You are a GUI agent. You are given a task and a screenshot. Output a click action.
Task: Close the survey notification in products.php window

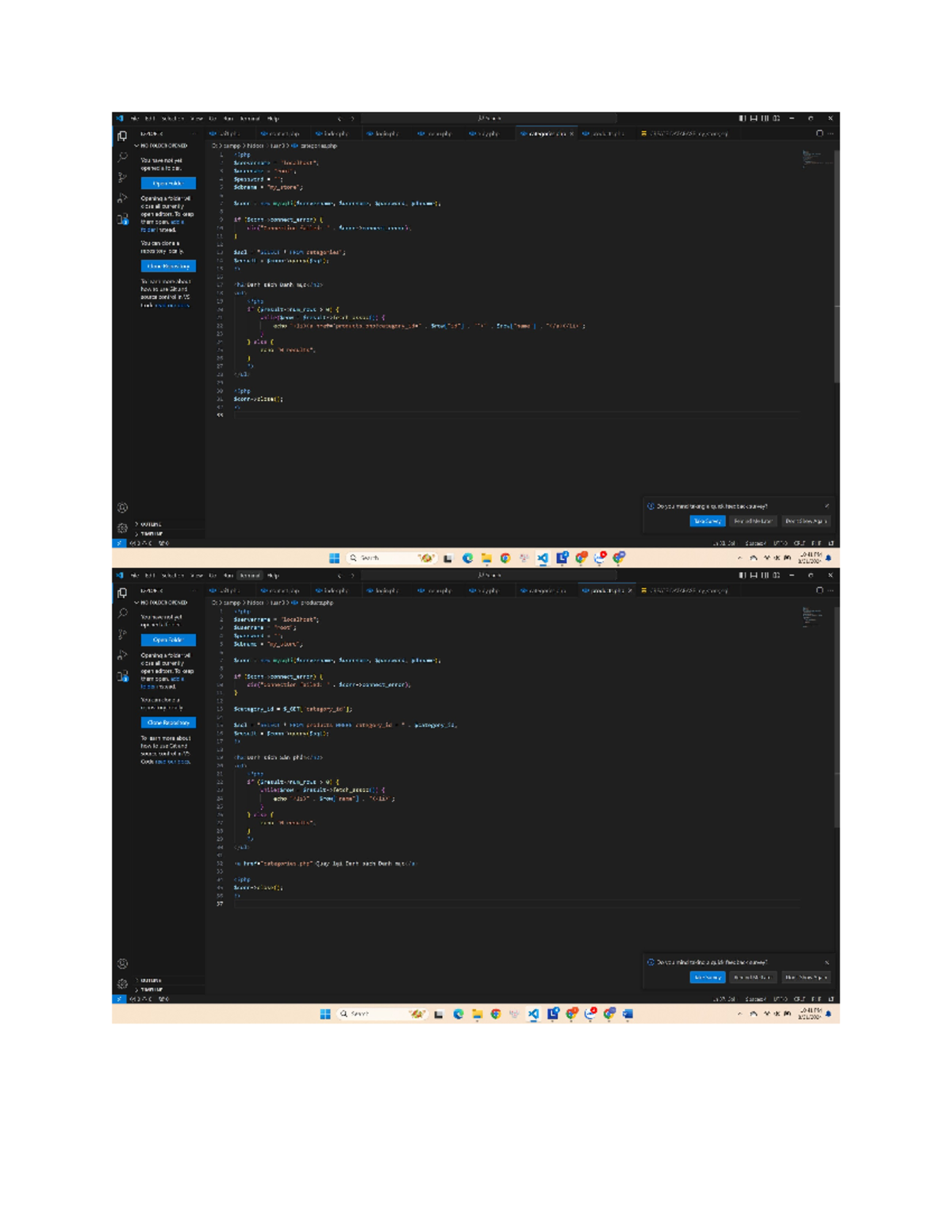pos(827,962)
